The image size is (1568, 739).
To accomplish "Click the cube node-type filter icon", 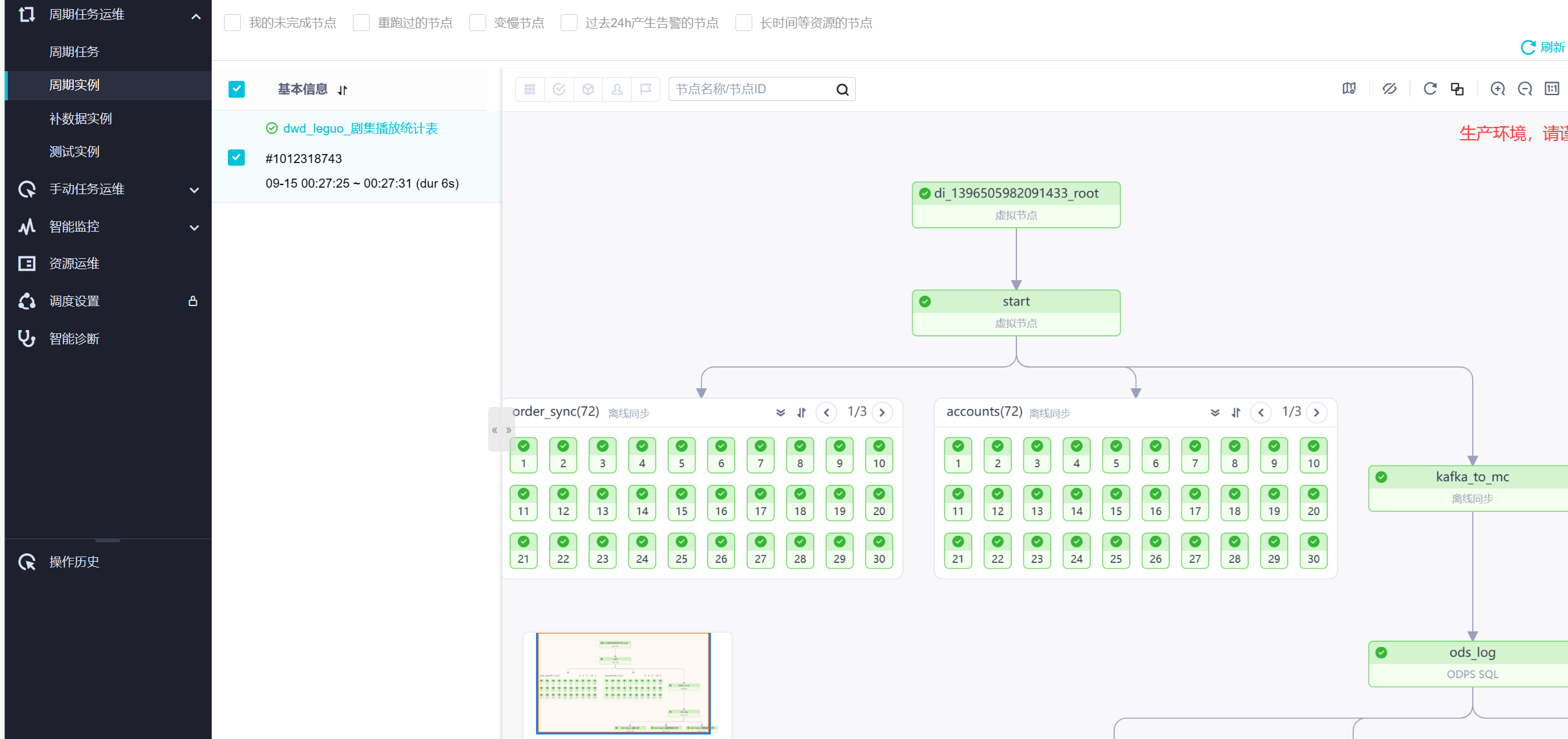I will coord(588,89).
